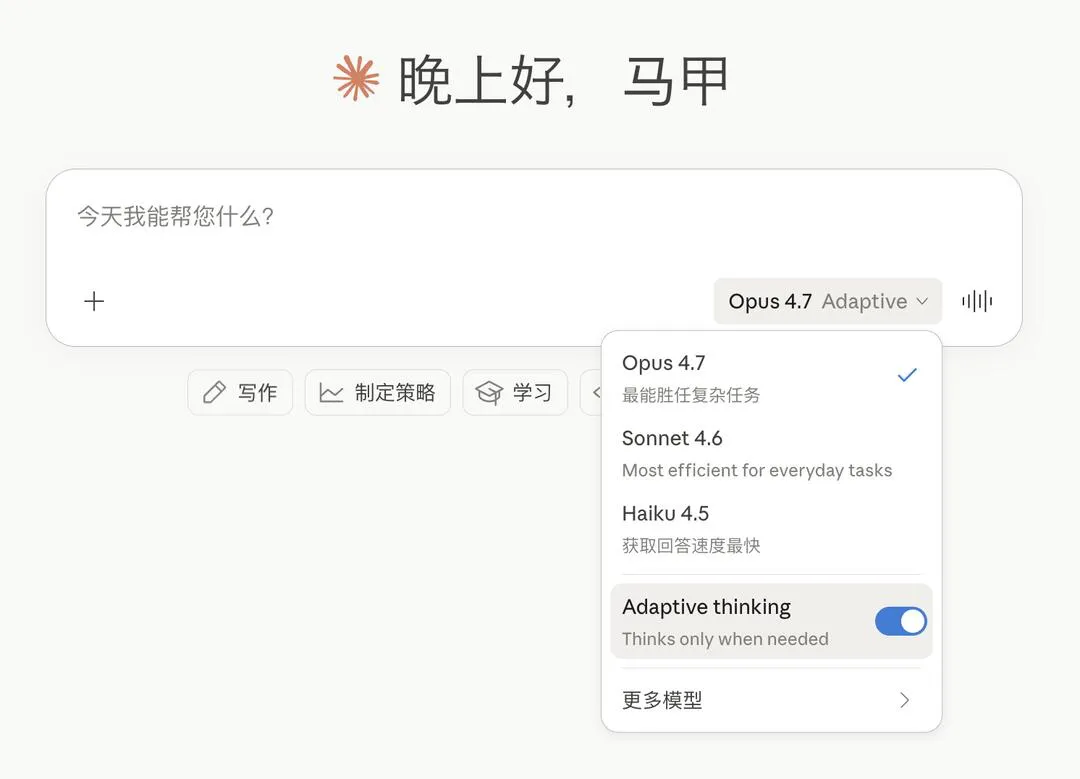Screen dimensions: 1080x779
Task: Open the Opus 4.7 Adaptive model selector
Action: 827,301
